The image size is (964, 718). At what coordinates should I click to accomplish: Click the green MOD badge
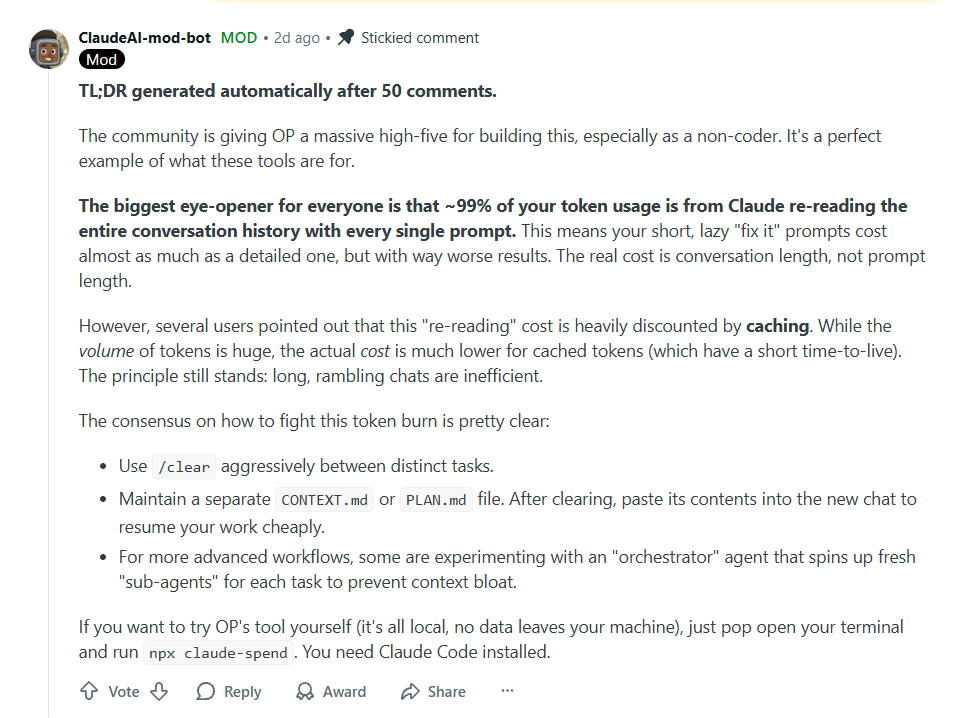[x=238, y=37]
